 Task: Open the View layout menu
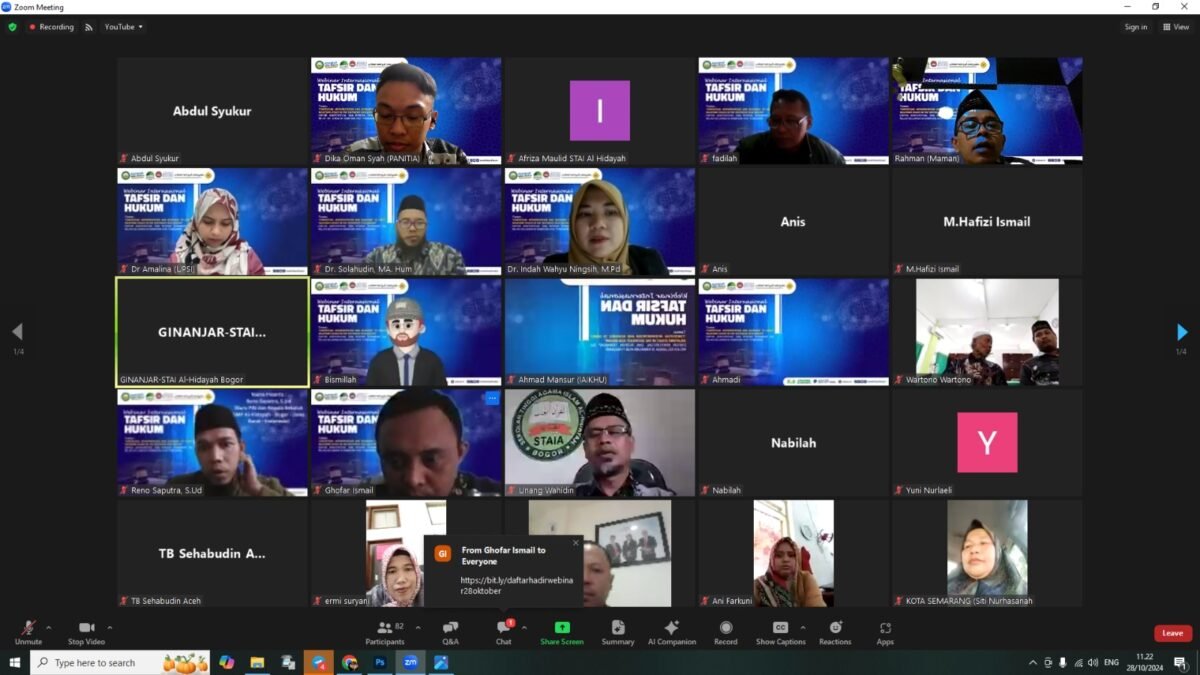click(1175, 27)
